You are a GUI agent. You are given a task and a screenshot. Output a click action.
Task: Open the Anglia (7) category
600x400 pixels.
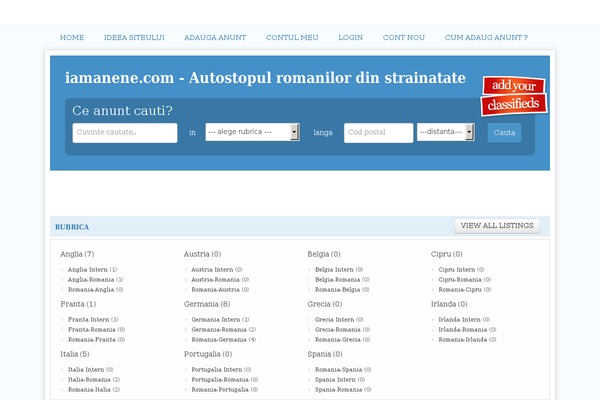click(77, 254)
